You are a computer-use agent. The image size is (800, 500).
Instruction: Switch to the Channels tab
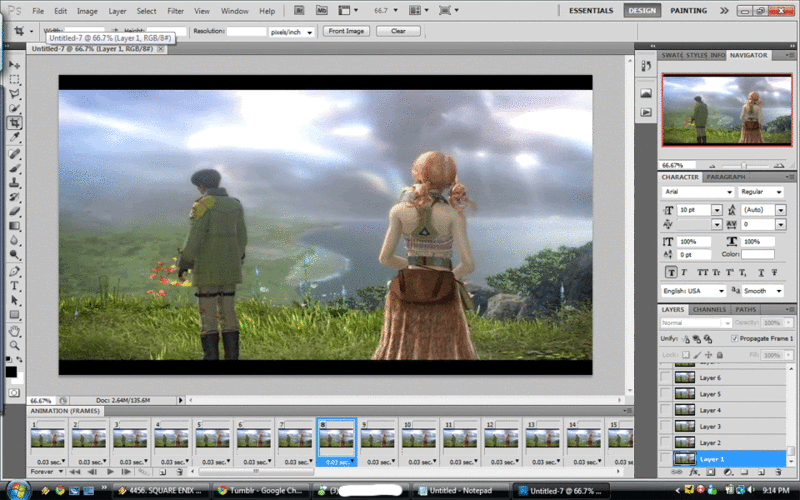pyautogui.click(x=709, y=310)
